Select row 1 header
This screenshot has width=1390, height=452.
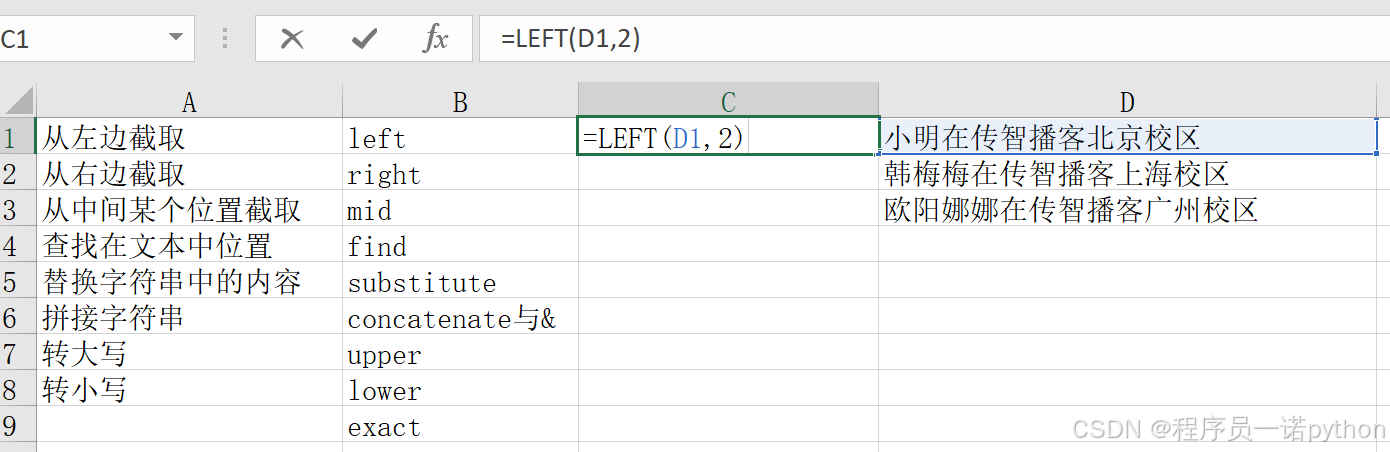[x=18, y=136]
